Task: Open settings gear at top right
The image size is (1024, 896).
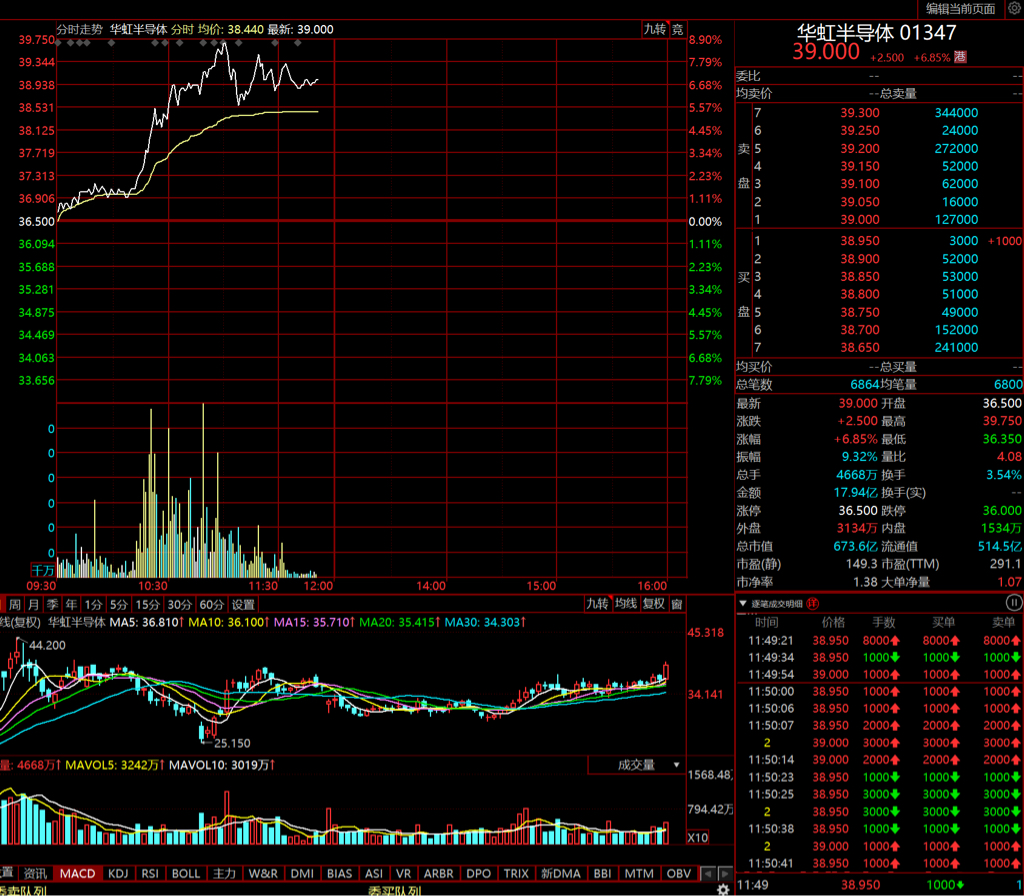Action: coord(1014,8)
